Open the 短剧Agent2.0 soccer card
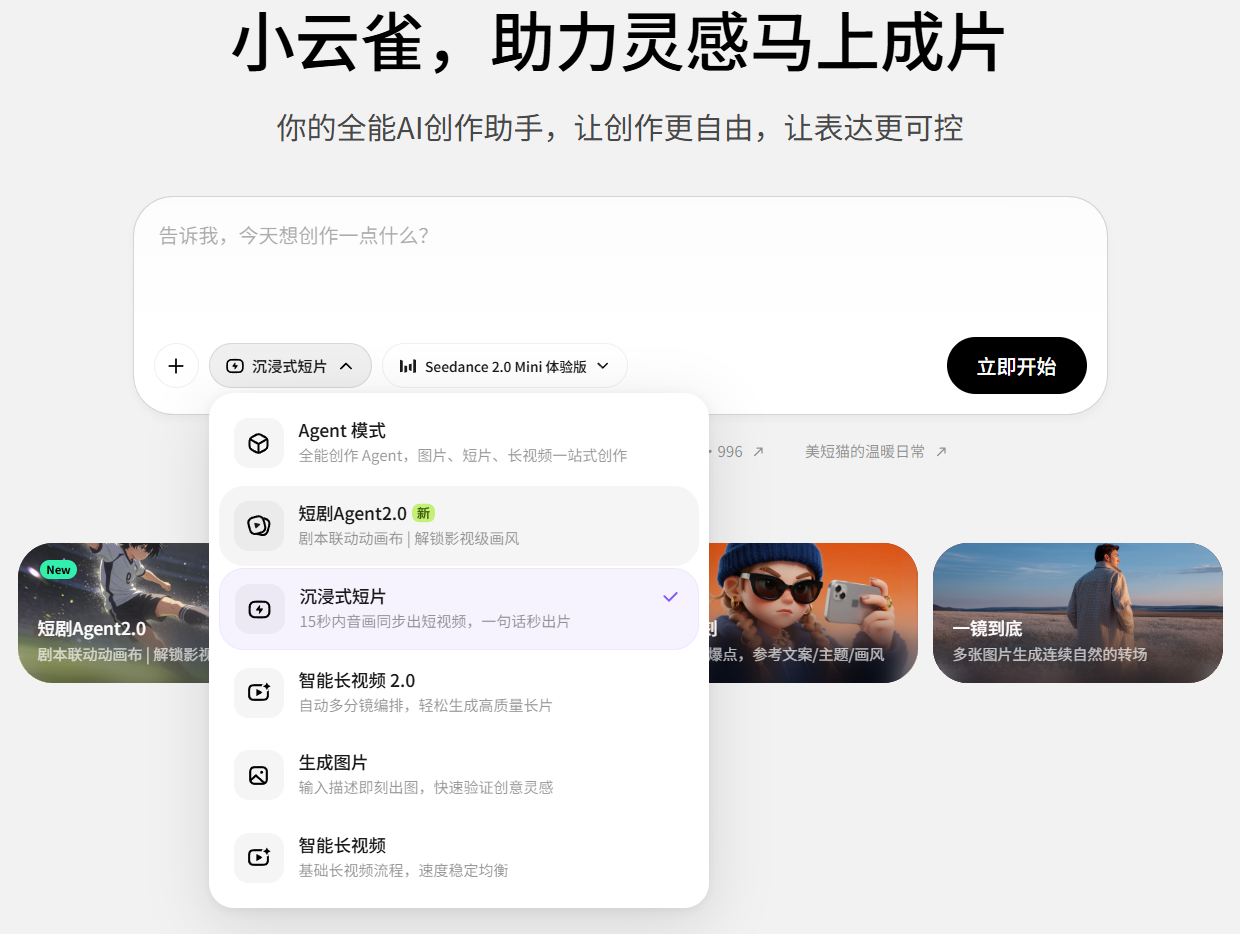The image size is (1240, 934). pyautogui.click(x=114, y=613)
